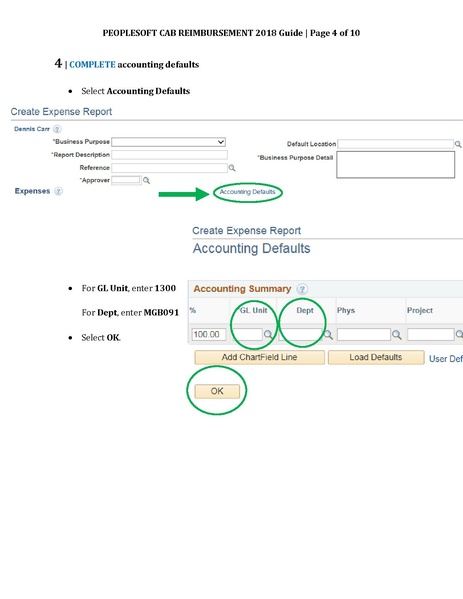Viewport: 463px width, 599px height.
Task: Click the Dept column header
Action: 305,310
